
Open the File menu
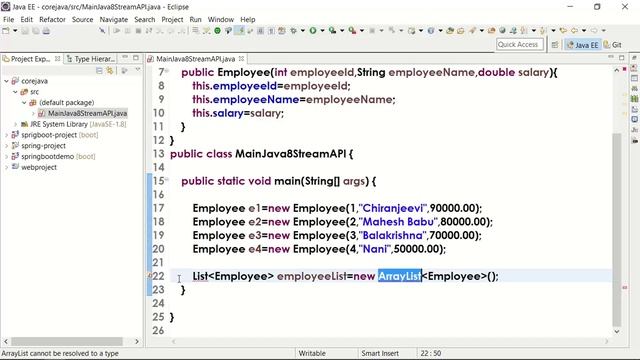[x=8, y=19]
